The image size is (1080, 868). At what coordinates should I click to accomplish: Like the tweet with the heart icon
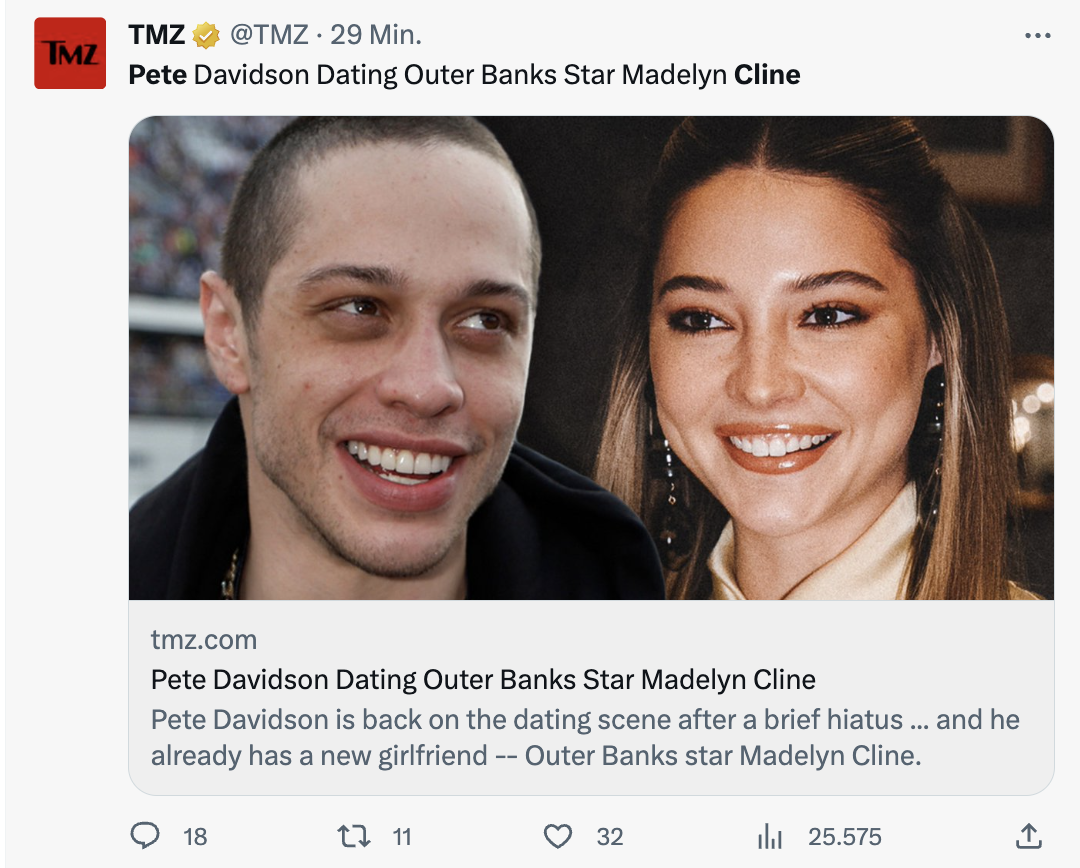558,836
